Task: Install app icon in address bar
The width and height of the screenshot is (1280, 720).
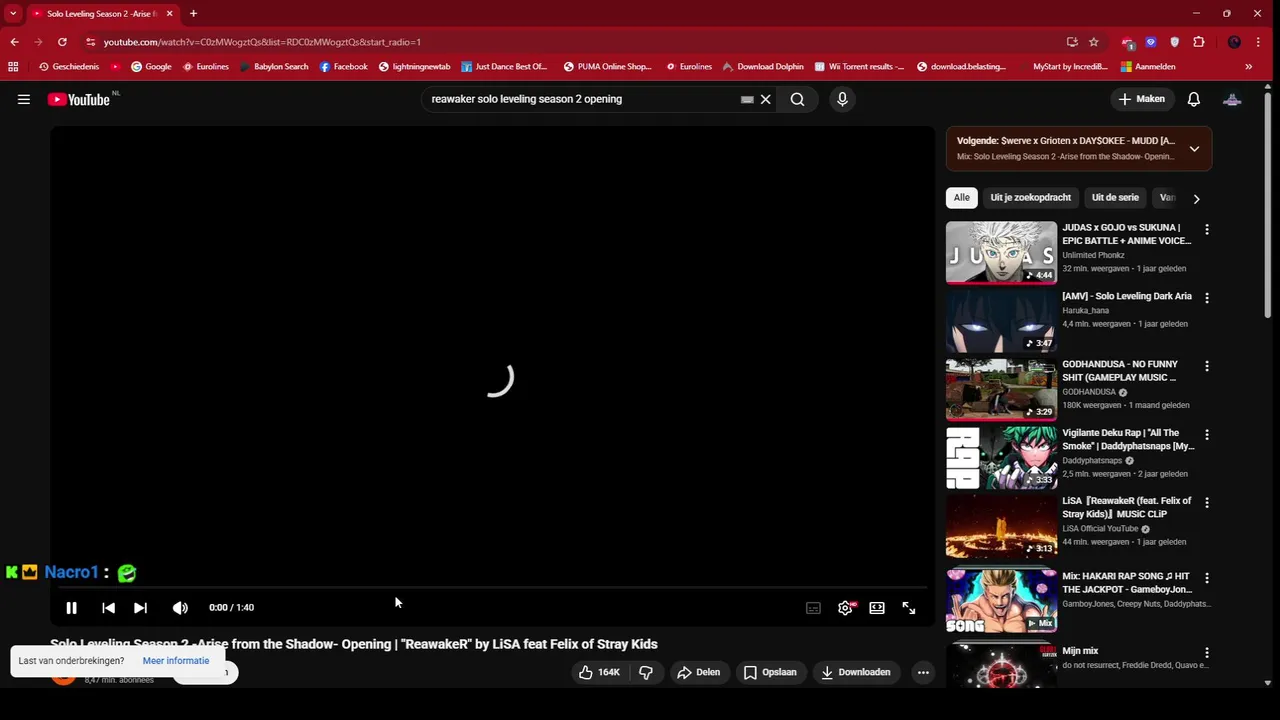Action: (x=1072, y=42)
